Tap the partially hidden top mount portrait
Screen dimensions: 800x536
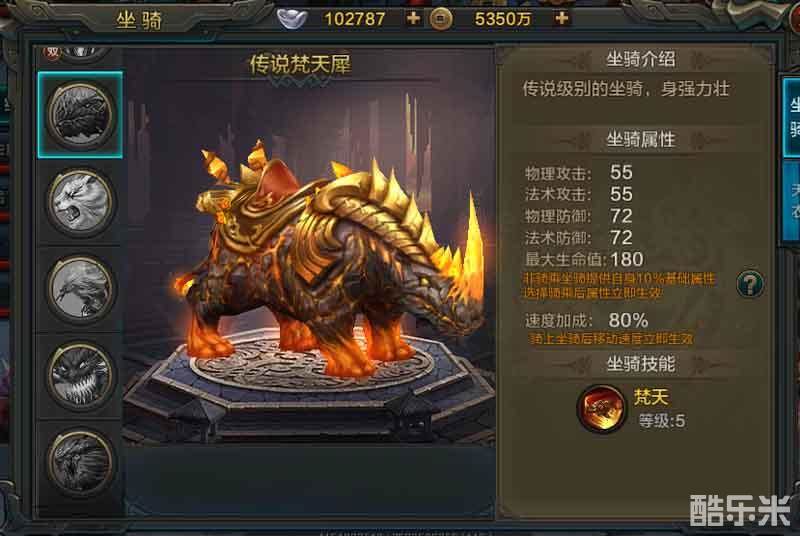[x=79, y=54]
